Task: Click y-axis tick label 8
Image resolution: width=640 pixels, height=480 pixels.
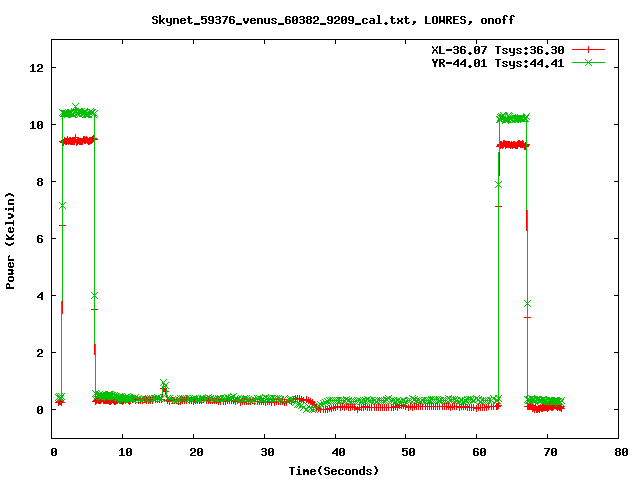Action: click(x=40, y=182)
